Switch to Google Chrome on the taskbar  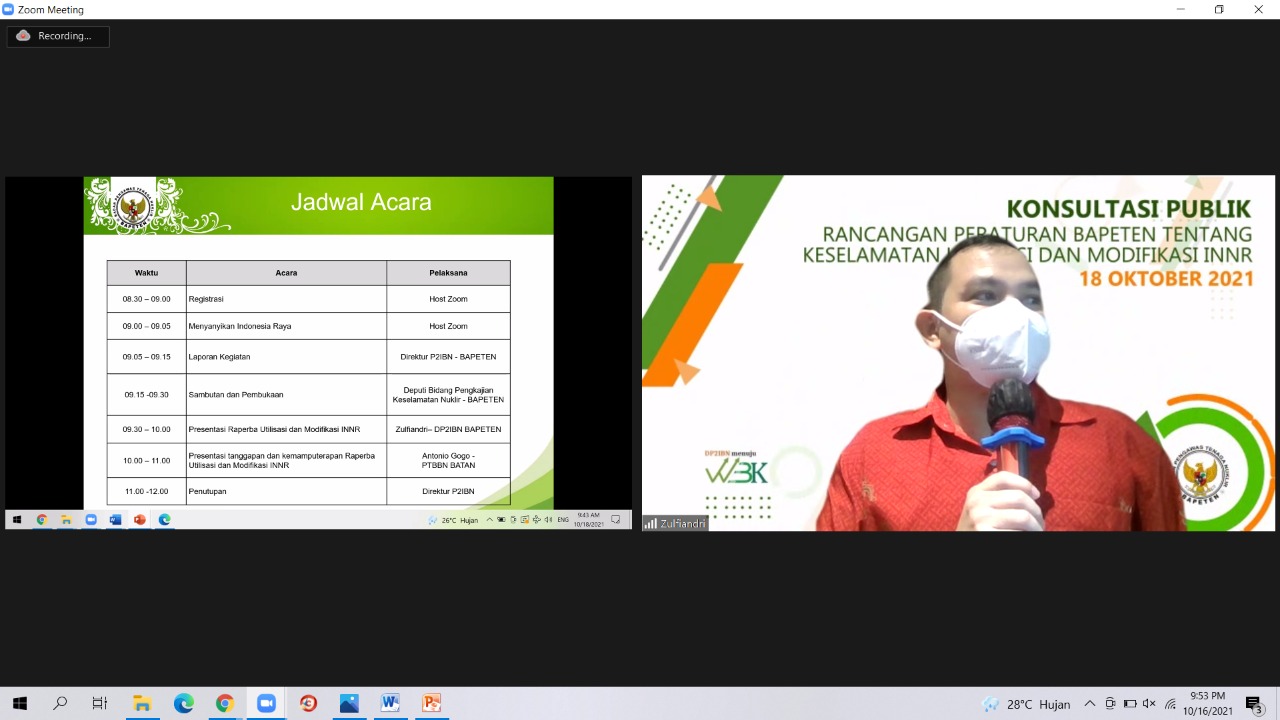tap(224, 704)
